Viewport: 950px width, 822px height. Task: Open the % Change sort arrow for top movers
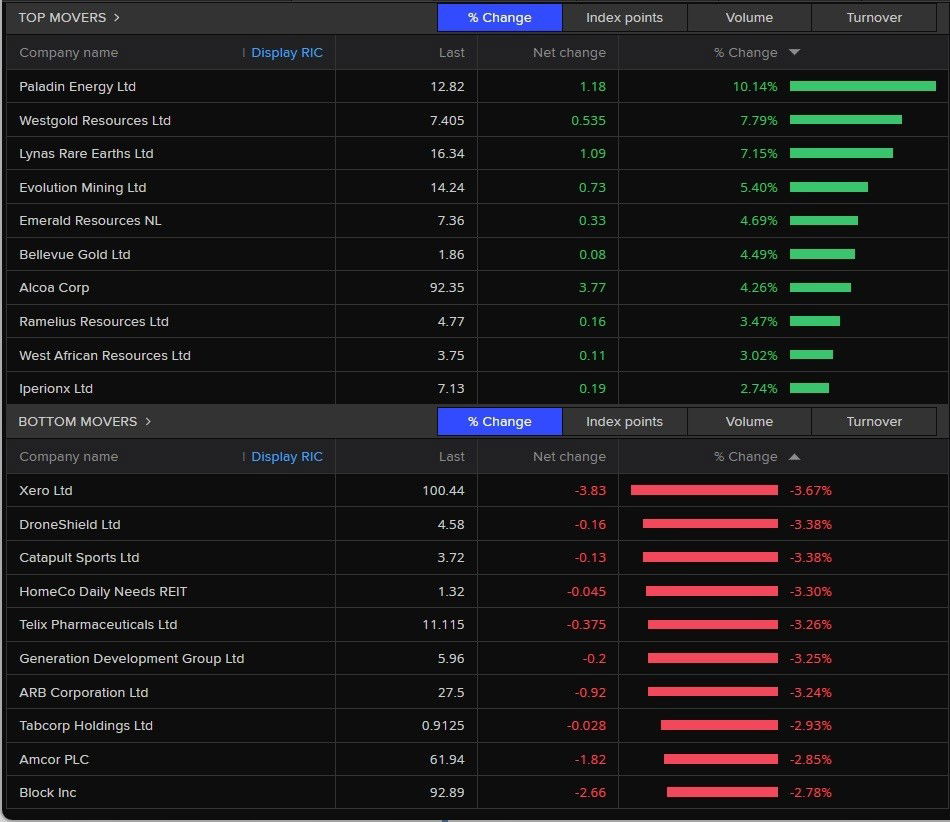[x=793, y=53]
